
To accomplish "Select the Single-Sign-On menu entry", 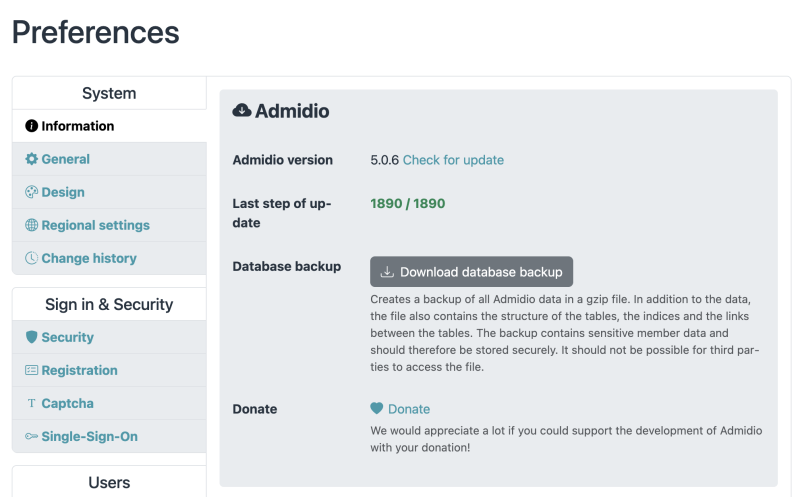I will coord(89,436).
